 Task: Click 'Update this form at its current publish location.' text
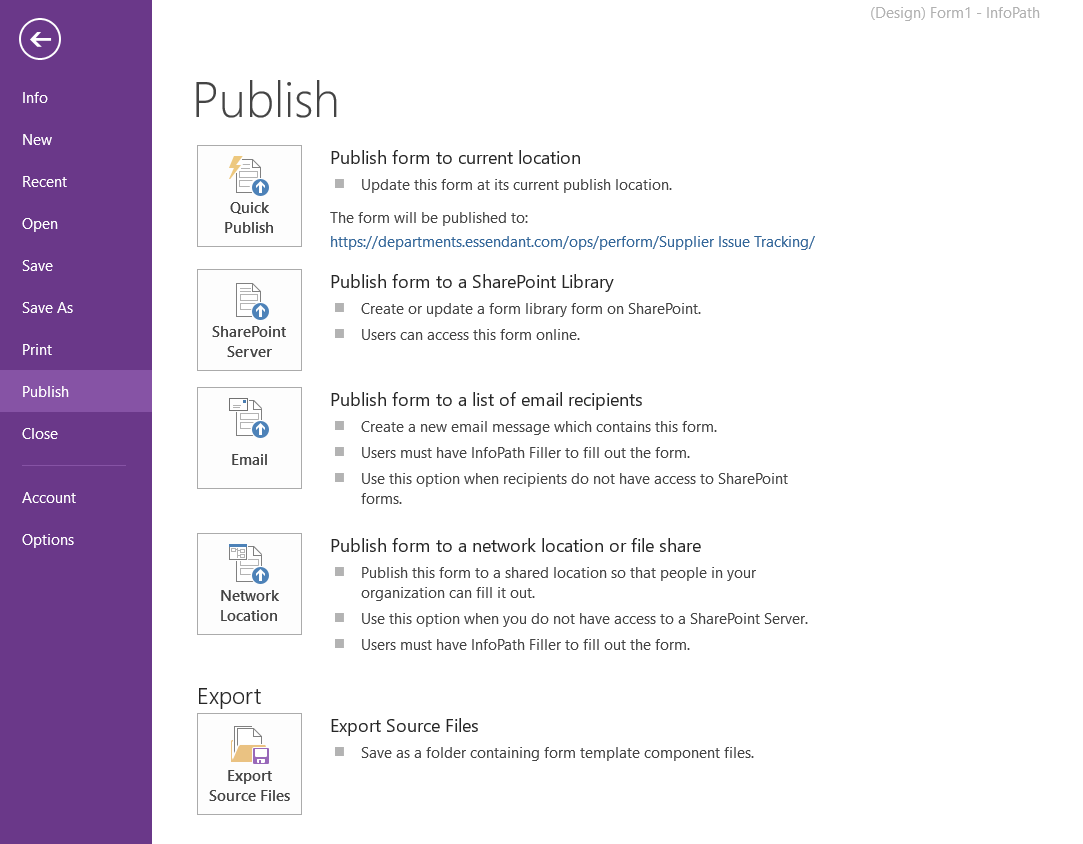click(516, 185)
